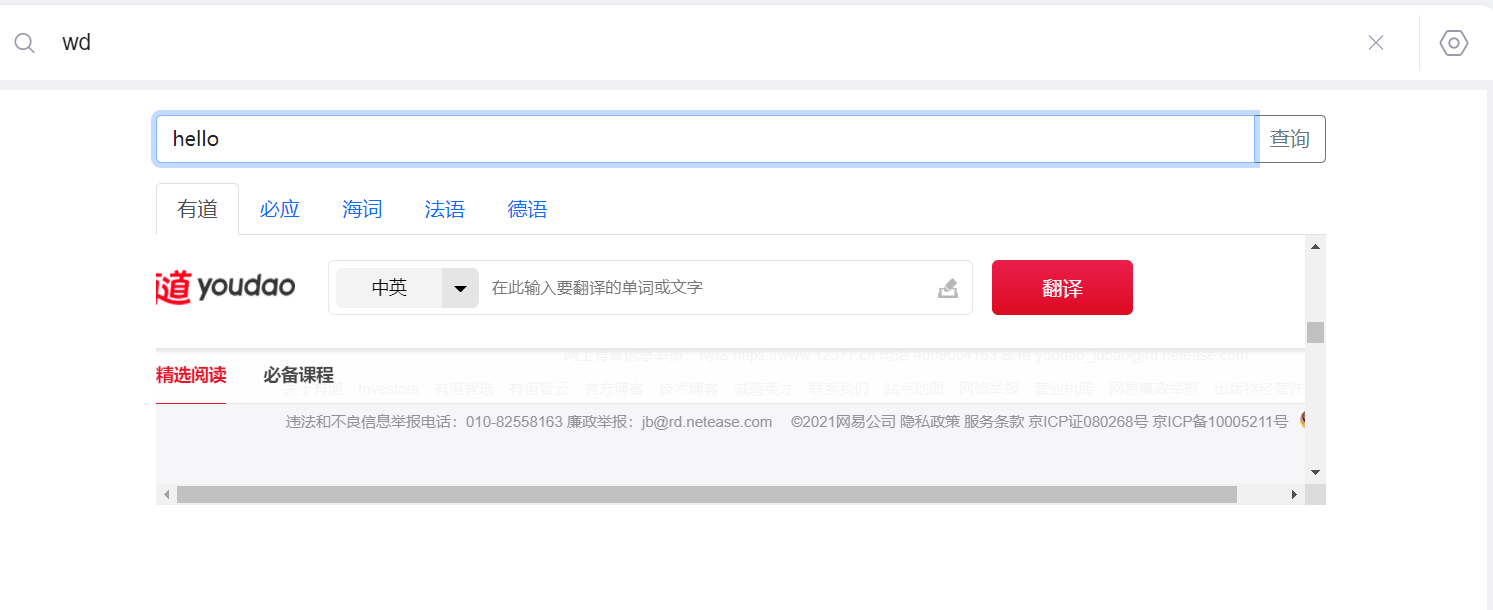Screen dimensions: 1493x610
Task: Click the top search field containing wd
Action: click(700, 43)
